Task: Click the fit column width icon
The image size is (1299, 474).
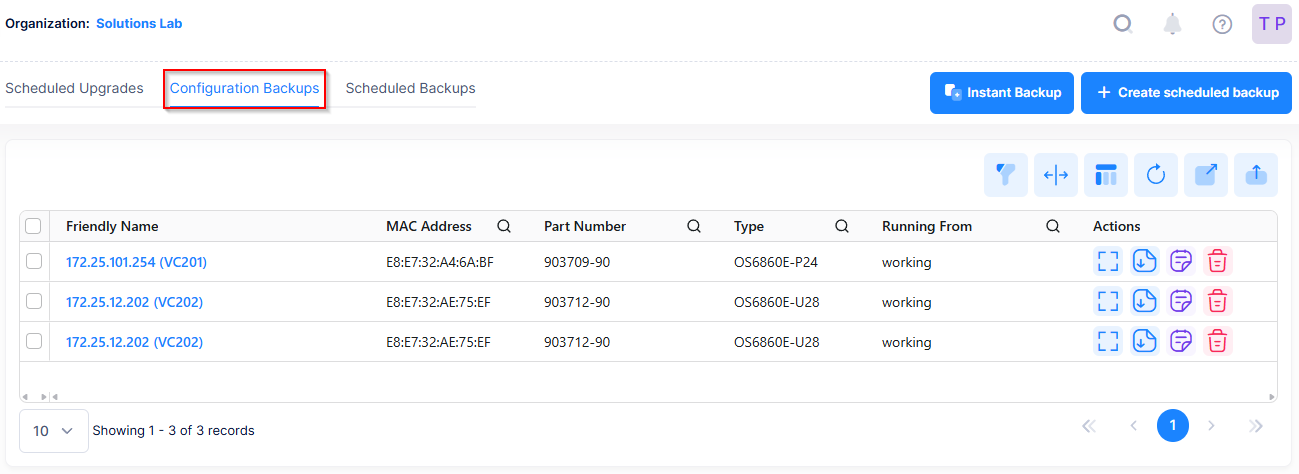Action: (1056, 175)
